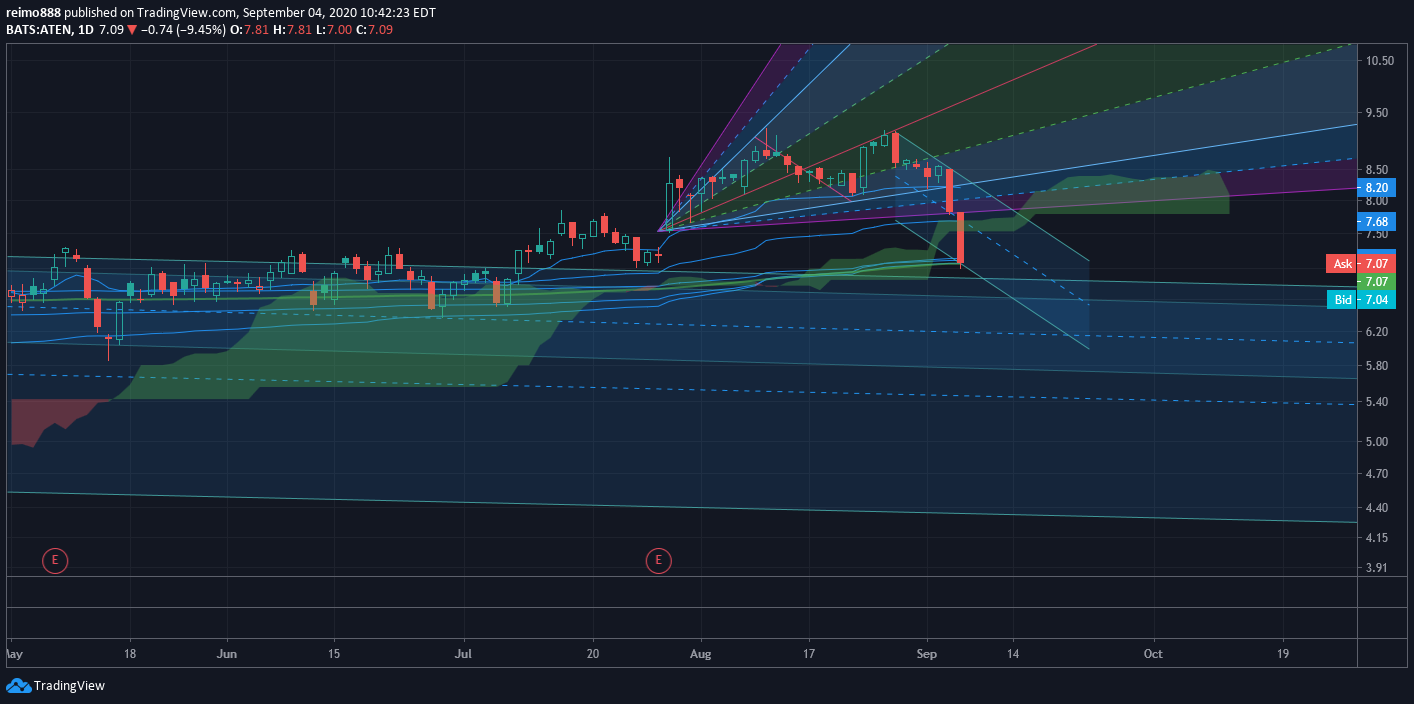The width and height of the screenshot is (1414, 704).
Task: Click 3.91 on the price axis
Action: 1379,568
